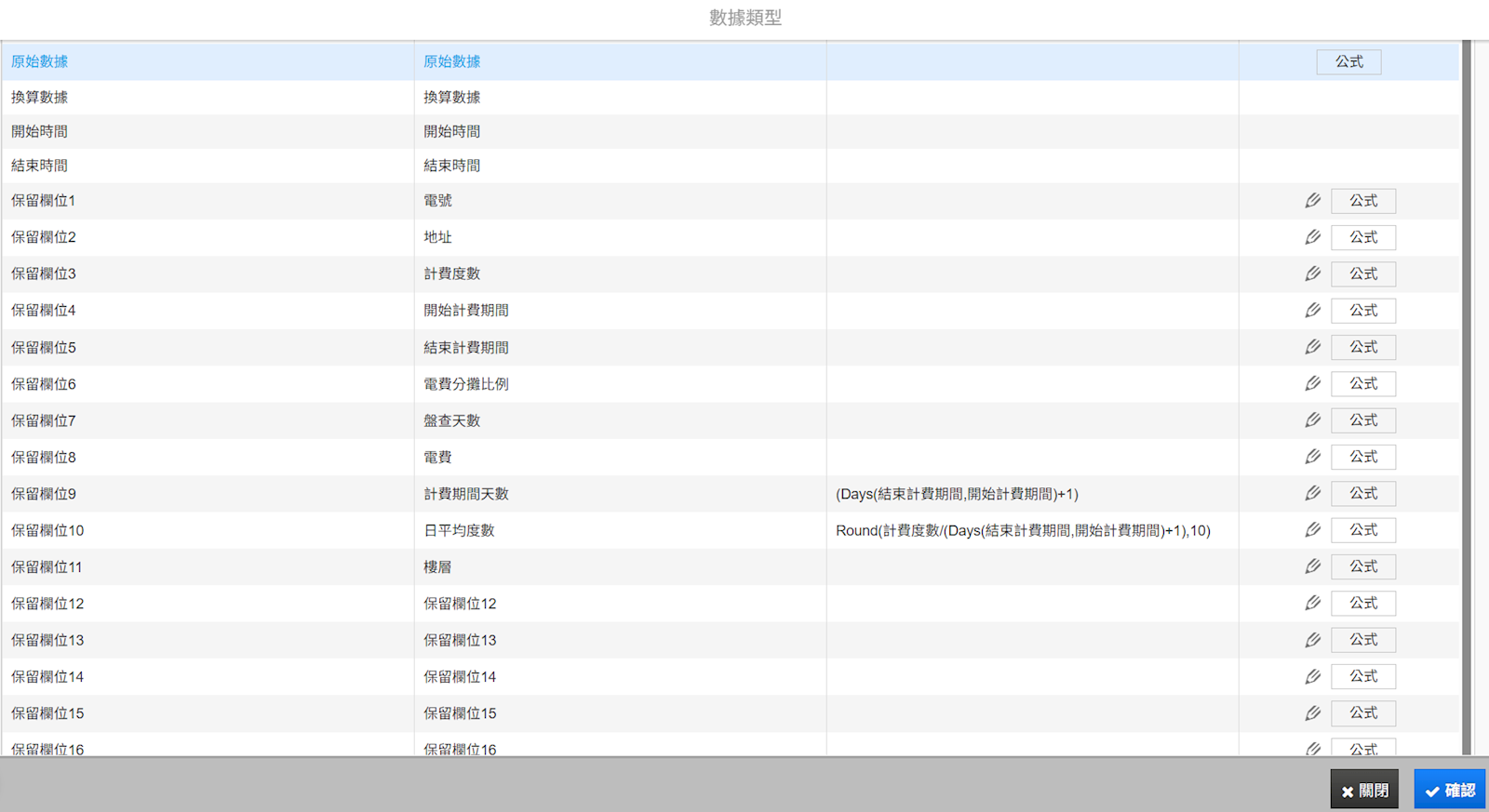Viewport: 1489px width, 812px height.
Task: Open 公式 for the 原始數據 row
Action: point(1348,62)
